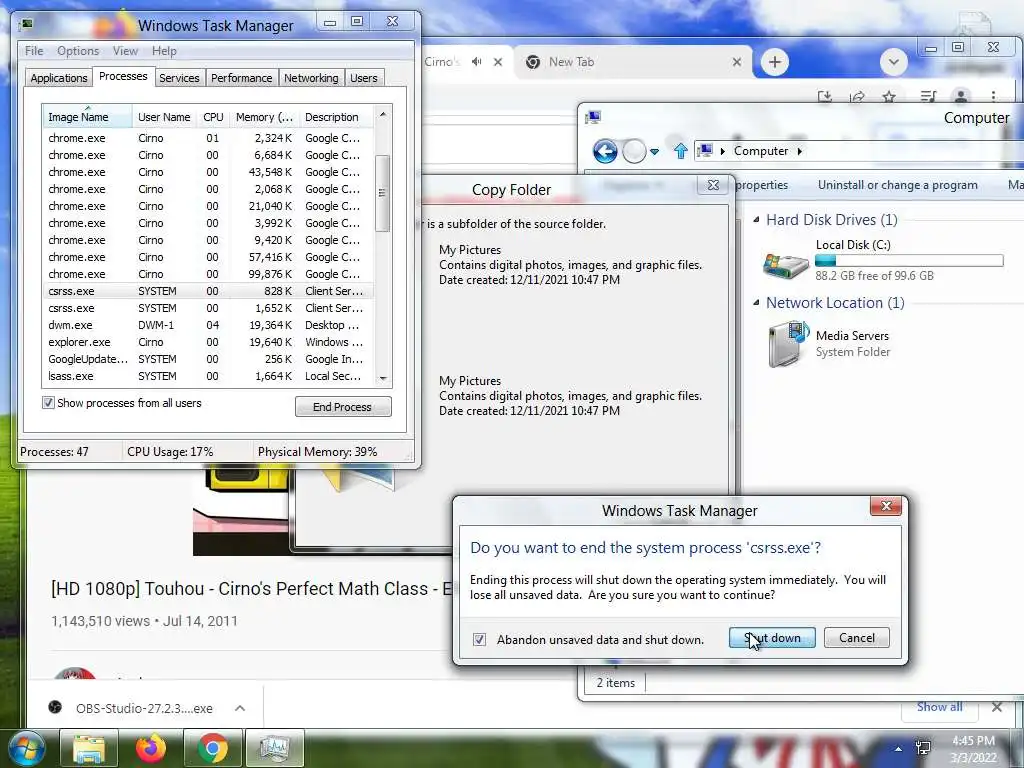
Task: Mute the Cirno's tab audio icon
Action: 477,62
